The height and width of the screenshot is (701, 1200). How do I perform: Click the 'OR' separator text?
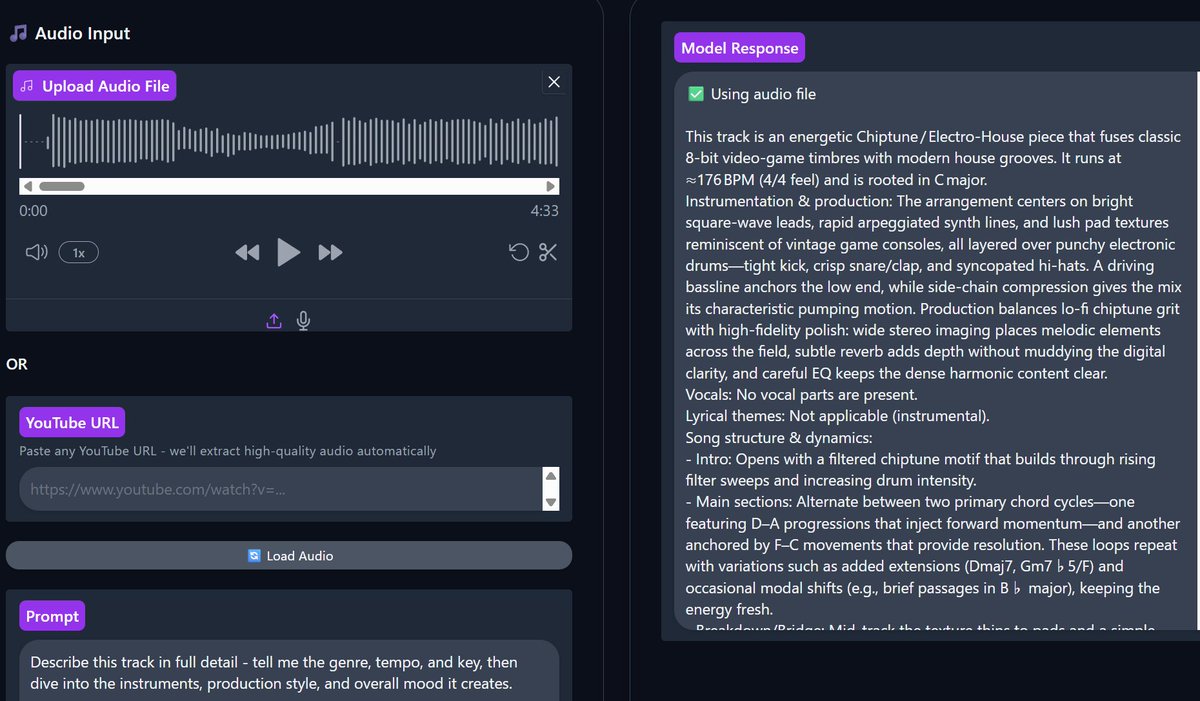coord(17,364)
